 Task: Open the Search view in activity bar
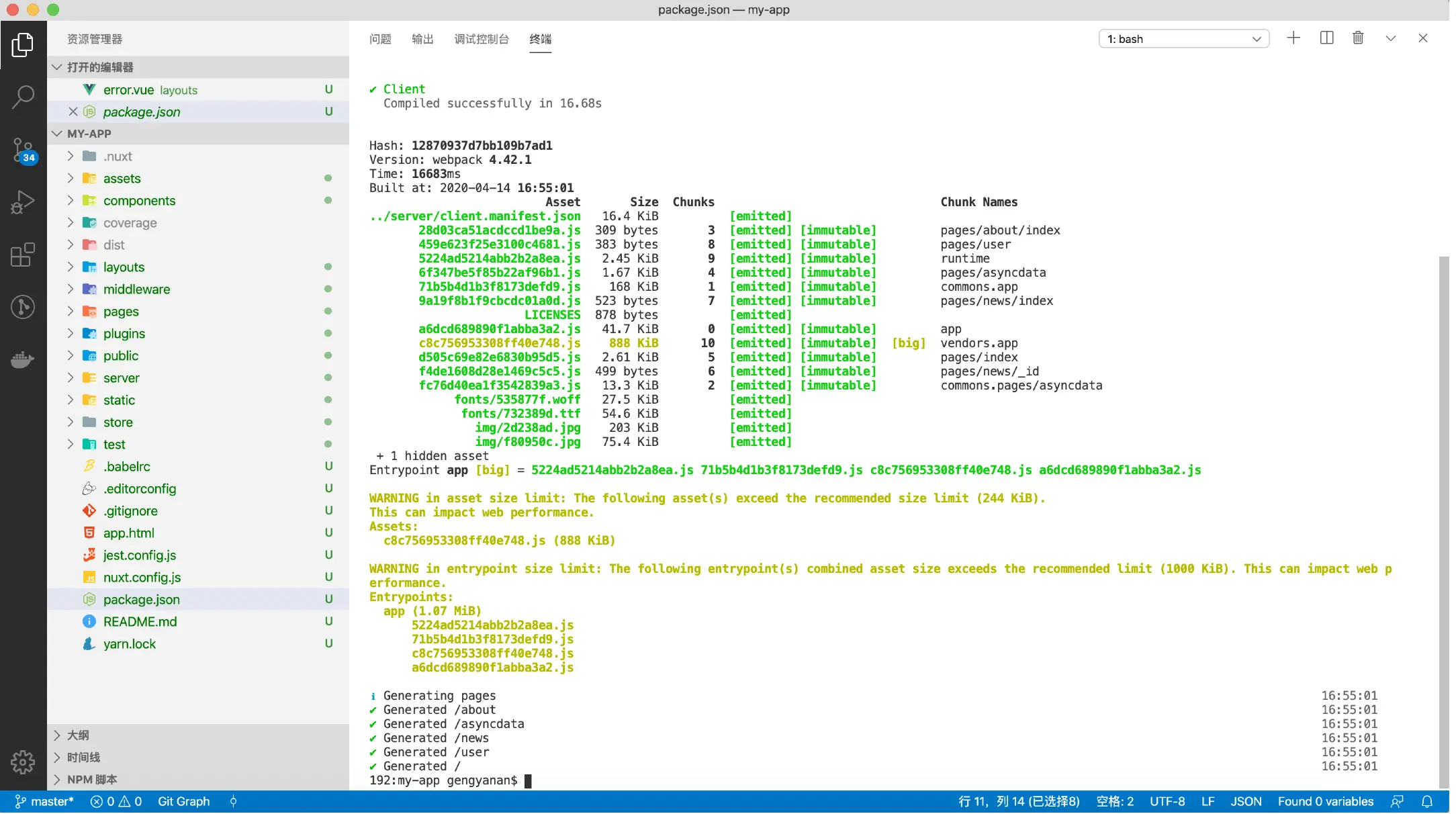pyautogui.click(x=23, y=97)
